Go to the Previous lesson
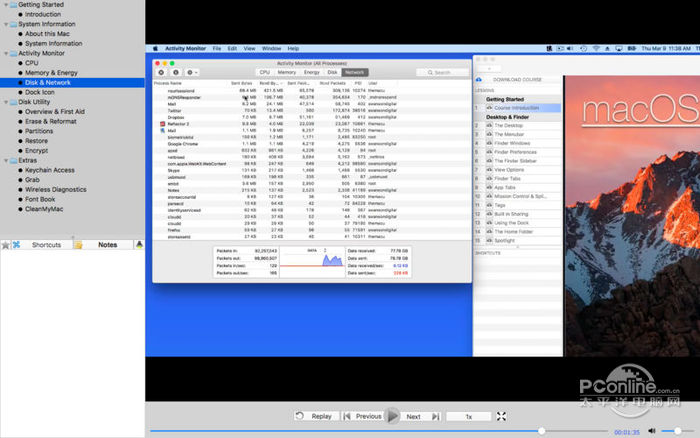Viewport: 700px width, 438px height. click(x=363, y=416)
